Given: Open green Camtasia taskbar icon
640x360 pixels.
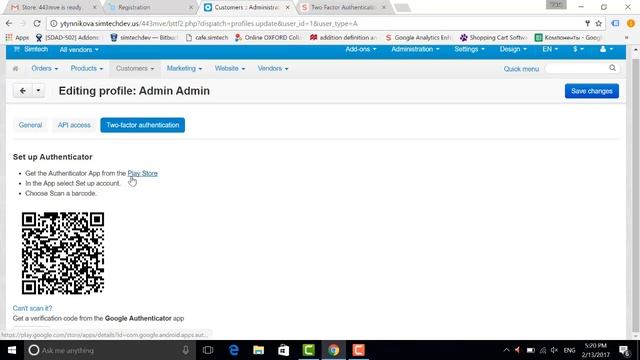Looking at the screenshot, I should coord(309,350).
